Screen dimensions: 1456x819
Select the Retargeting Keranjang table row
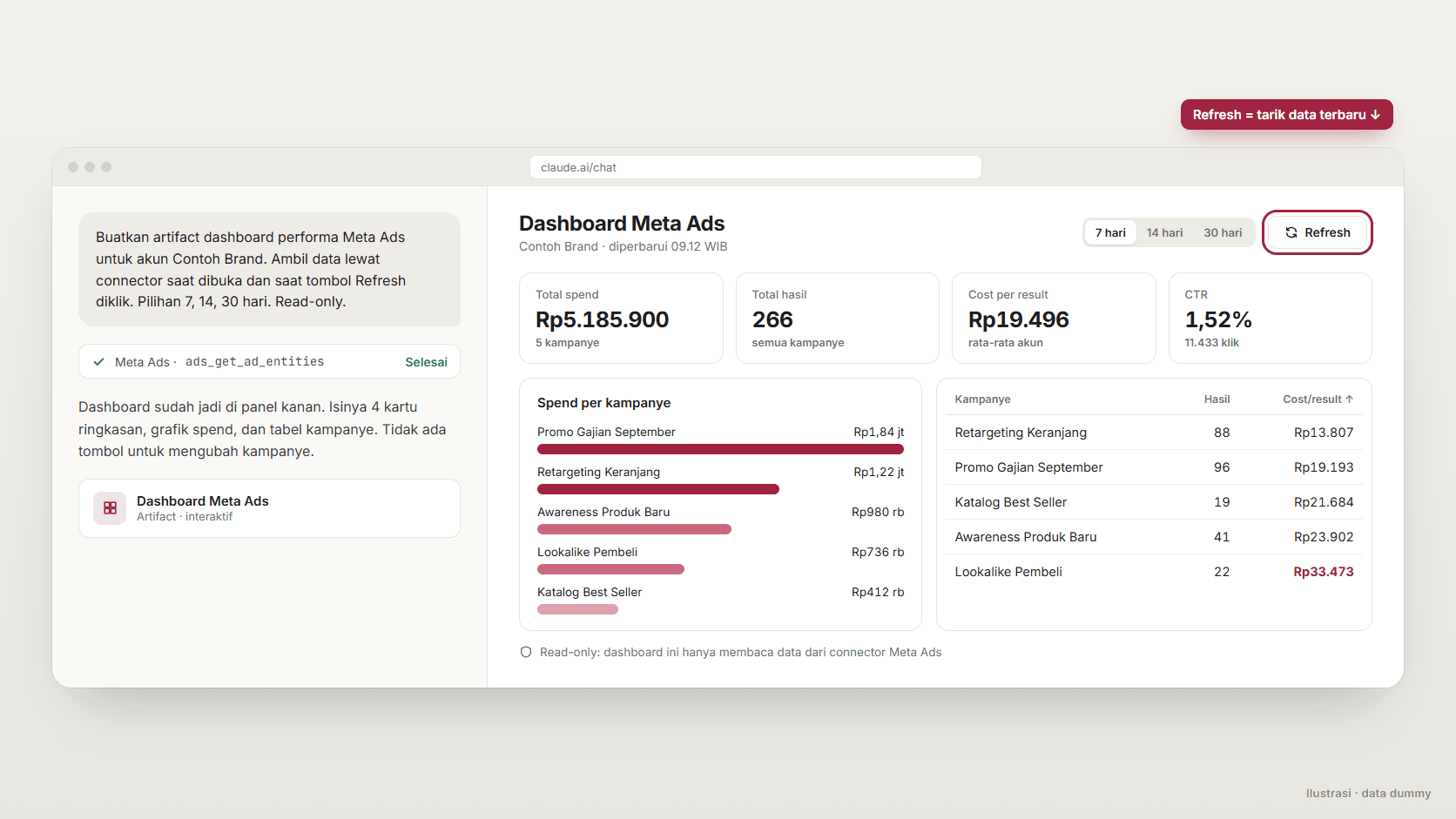[x=1154, y=433]
